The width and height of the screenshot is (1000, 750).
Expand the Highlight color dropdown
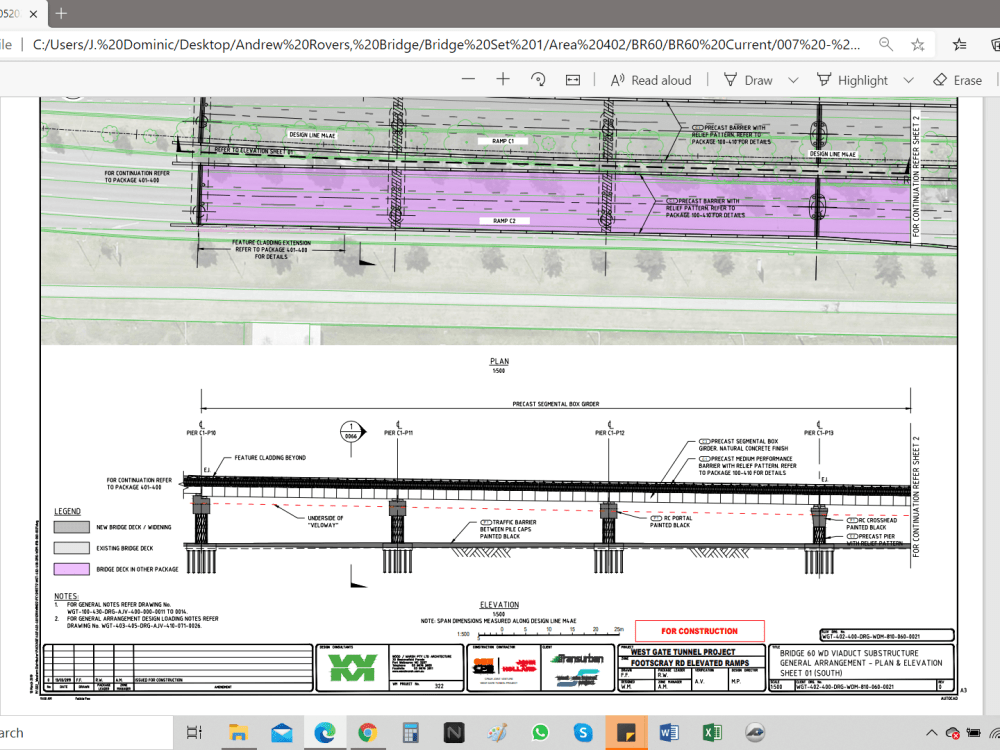(x=908, y=80)
